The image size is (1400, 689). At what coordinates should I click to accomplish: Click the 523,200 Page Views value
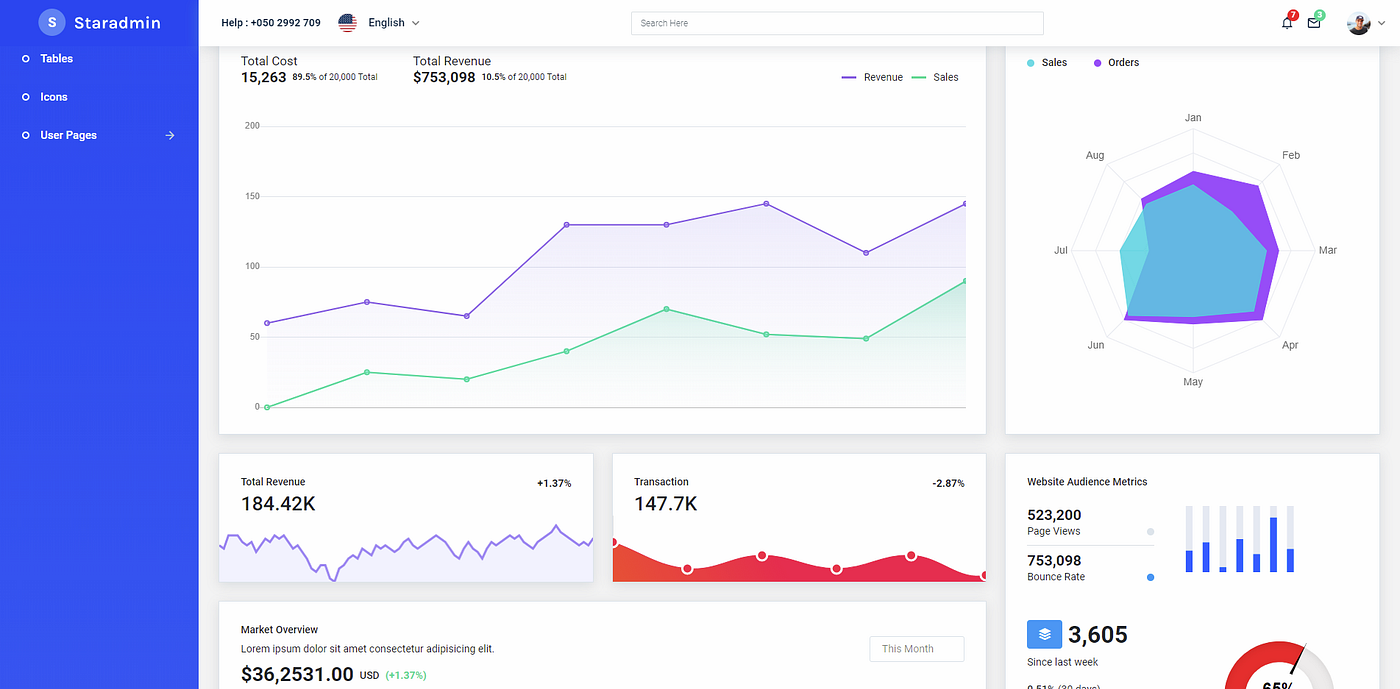tap(1054, 515)
